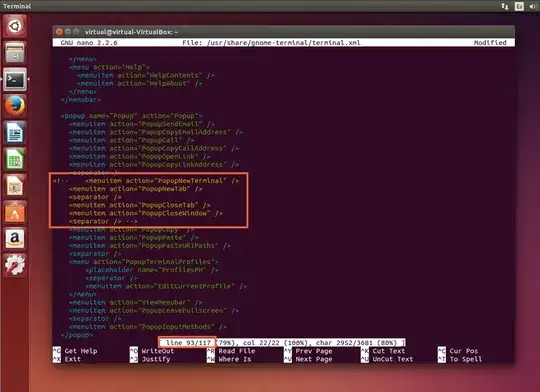540x392 pixels.
Task: Open LibreOffice Impress from the launcher
Action: tap(14, 186)
